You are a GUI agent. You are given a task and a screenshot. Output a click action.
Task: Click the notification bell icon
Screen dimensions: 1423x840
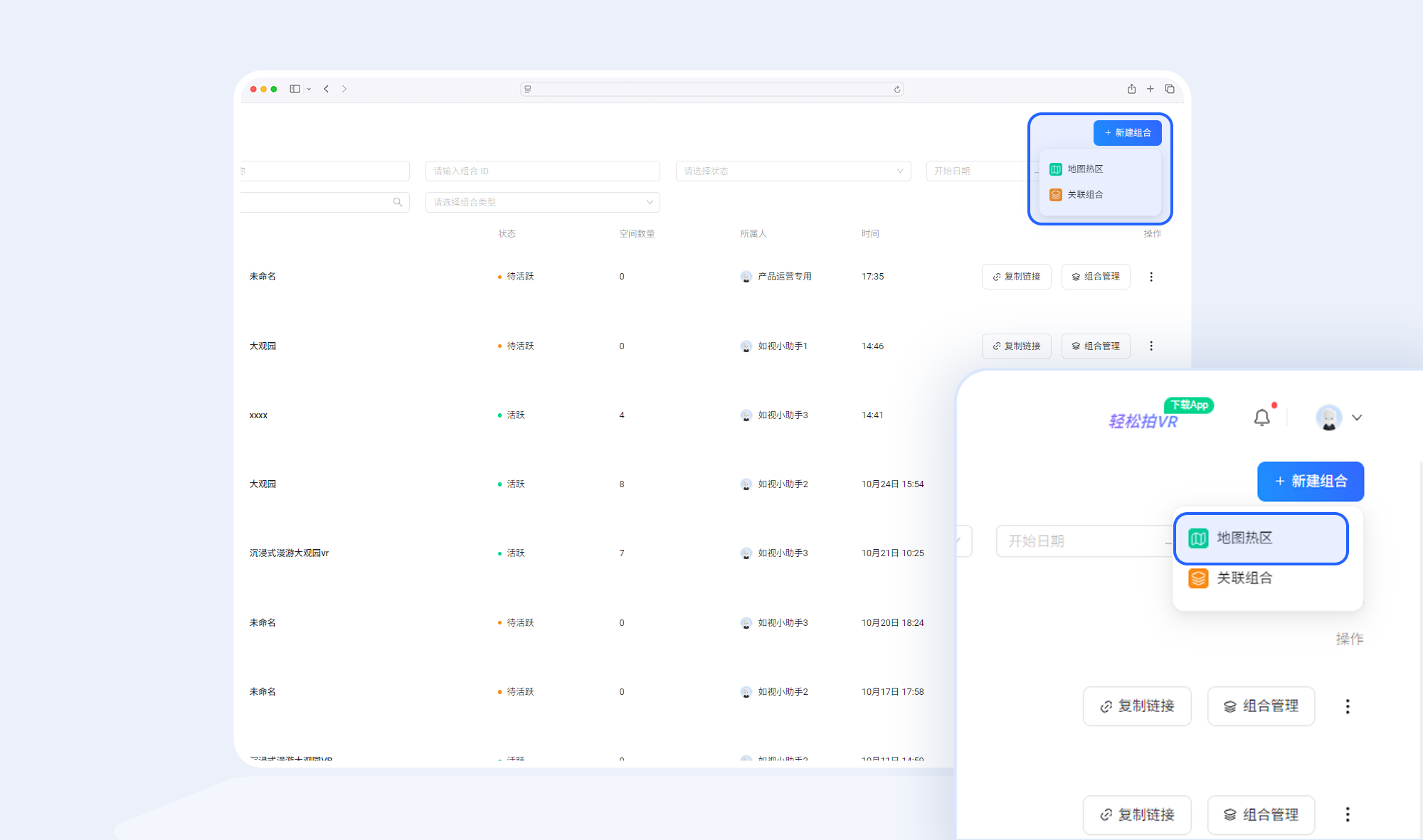(x=1261, y=418)
